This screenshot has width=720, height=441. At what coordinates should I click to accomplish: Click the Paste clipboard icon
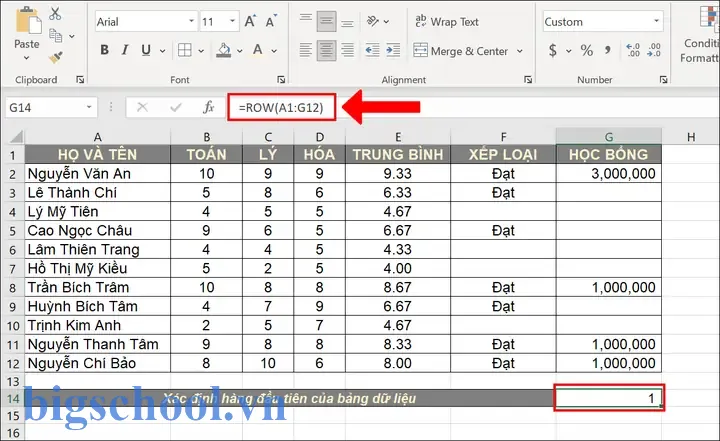(x=28, y=20)
